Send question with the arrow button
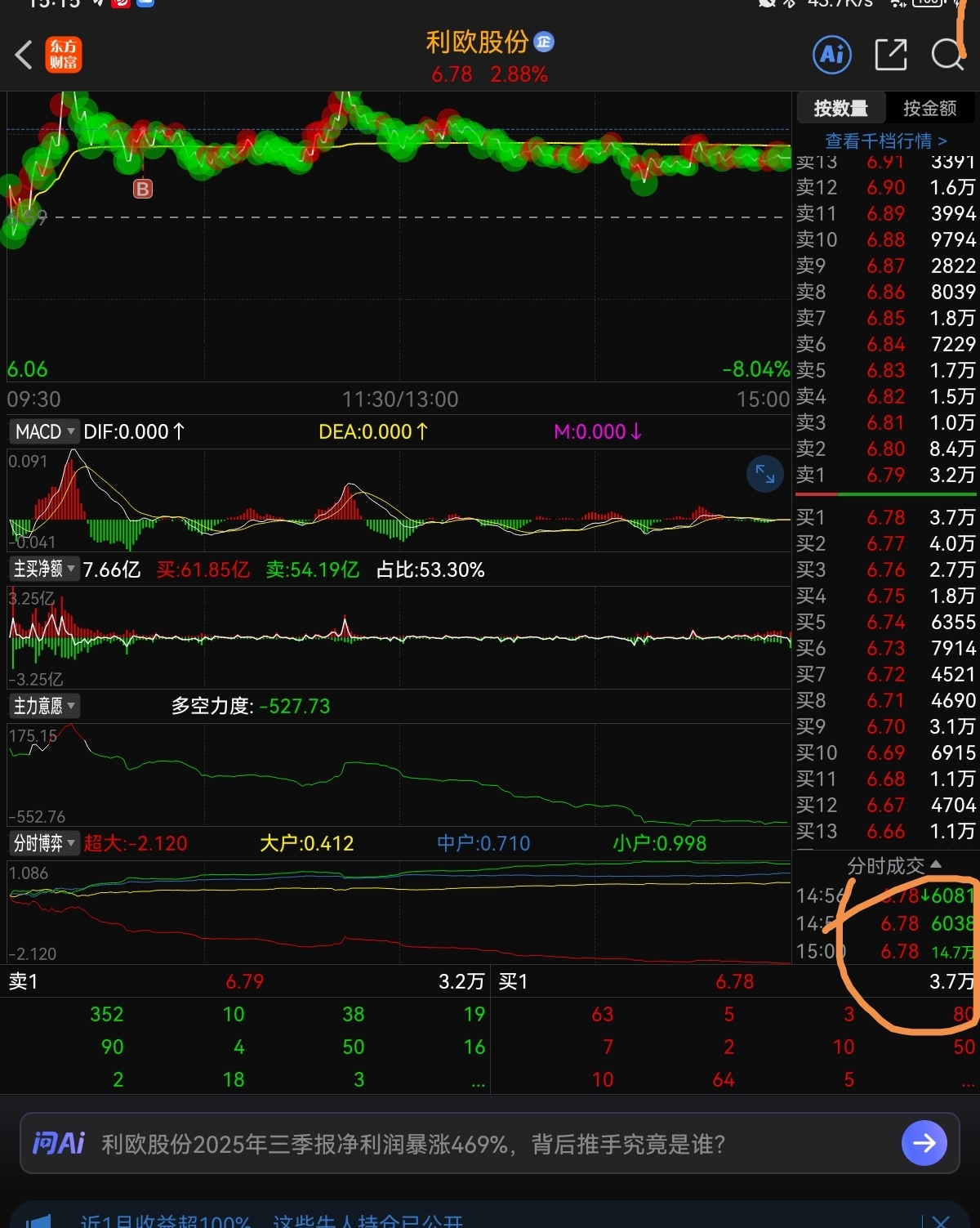 (924, 1143)
